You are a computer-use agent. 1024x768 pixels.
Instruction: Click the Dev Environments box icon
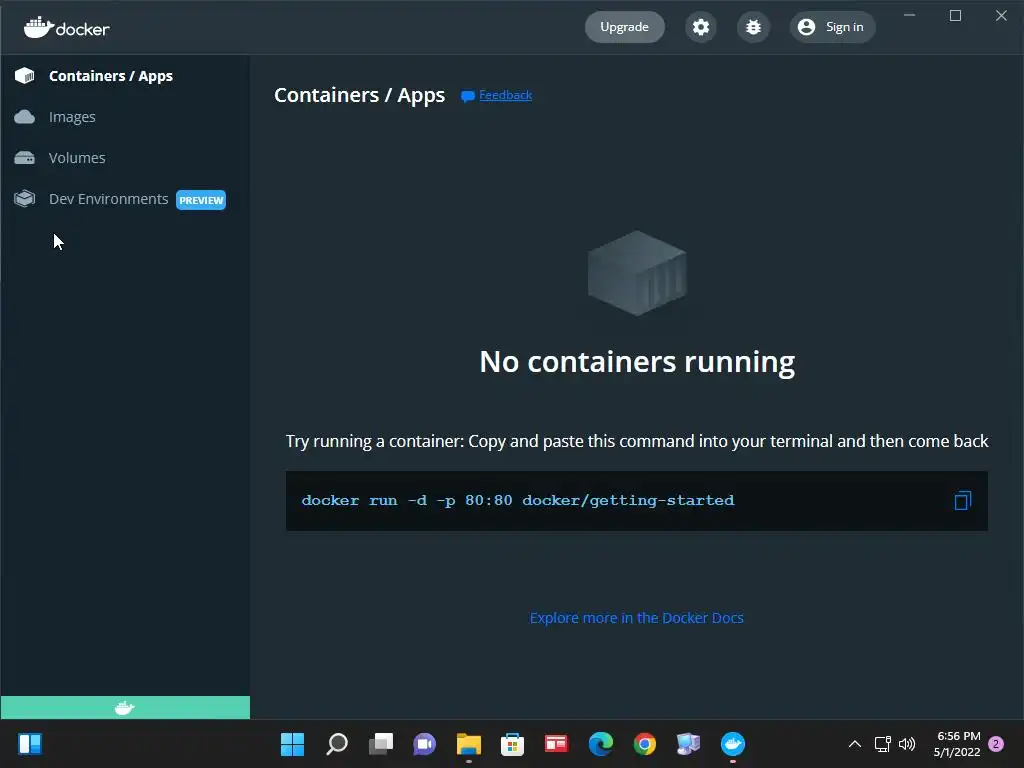pyautogui.click(x=25, y=199)
